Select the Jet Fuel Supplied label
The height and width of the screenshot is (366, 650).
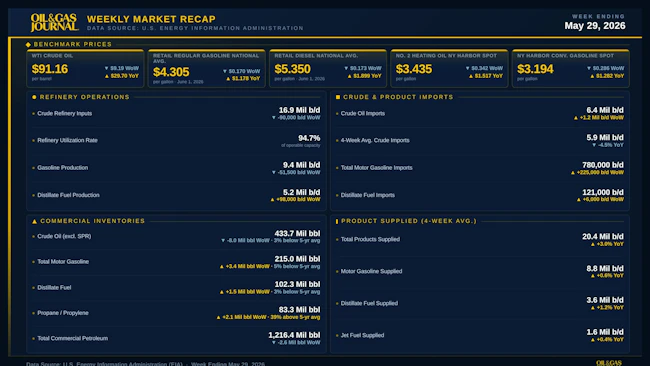pyautogui.click(x=362, y=335)
